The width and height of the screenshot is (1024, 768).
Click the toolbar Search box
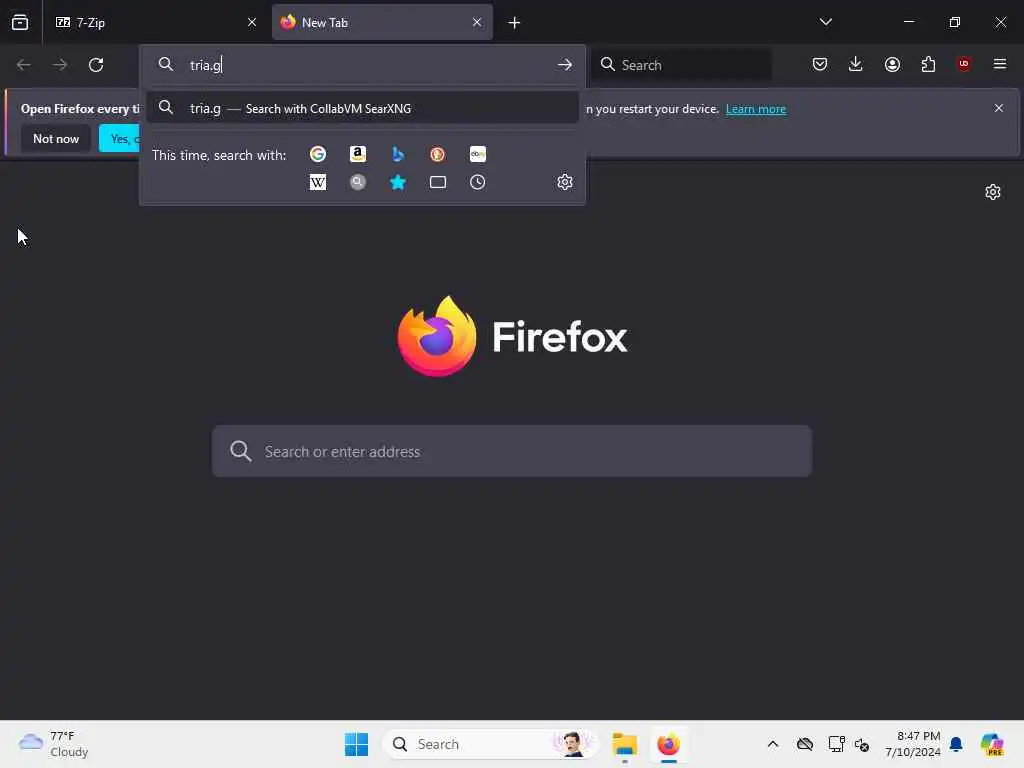pos(681,65)
